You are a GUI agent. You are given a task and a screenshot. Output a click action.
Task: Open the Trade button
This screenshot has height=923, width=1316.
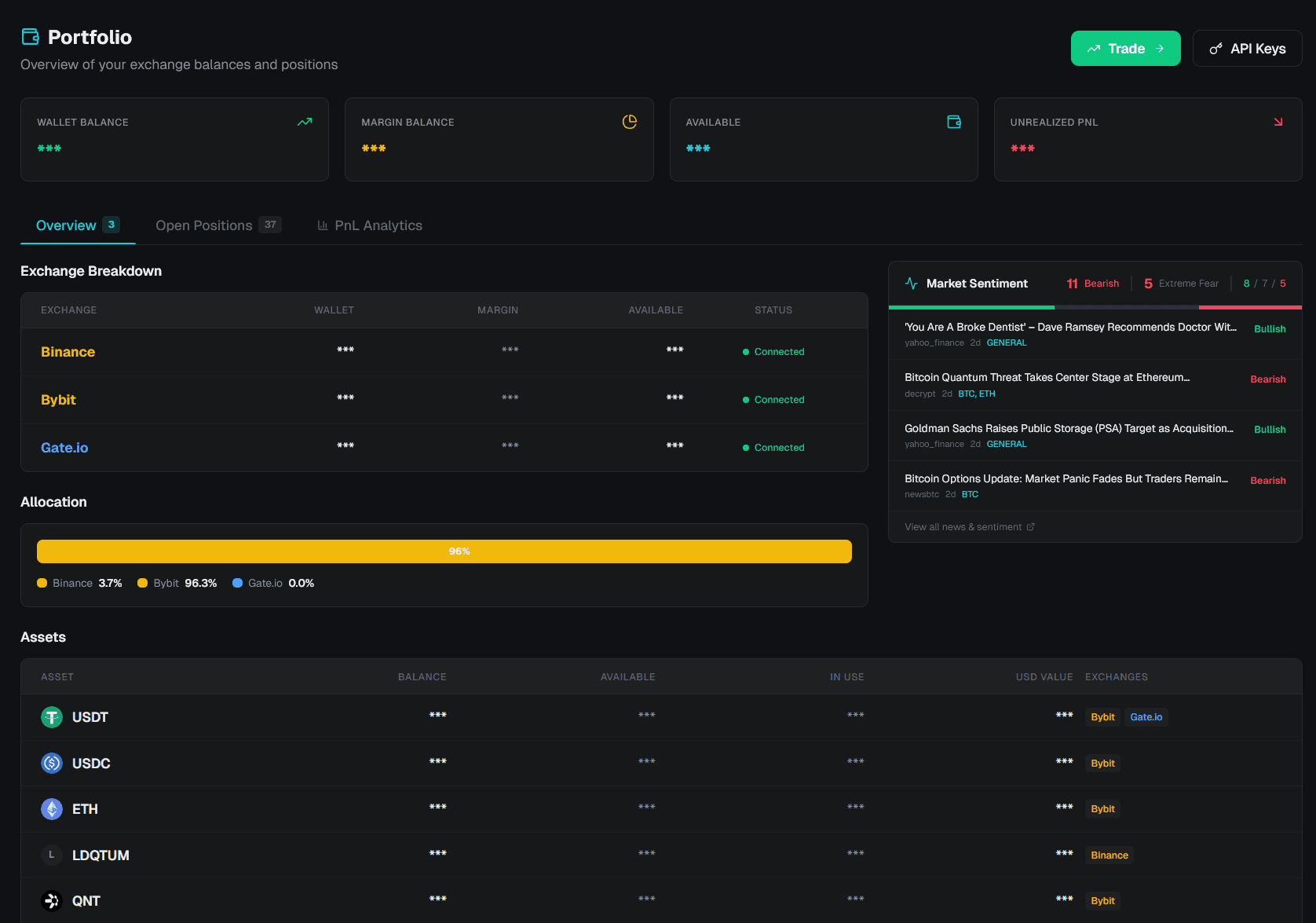point(1126,49)
